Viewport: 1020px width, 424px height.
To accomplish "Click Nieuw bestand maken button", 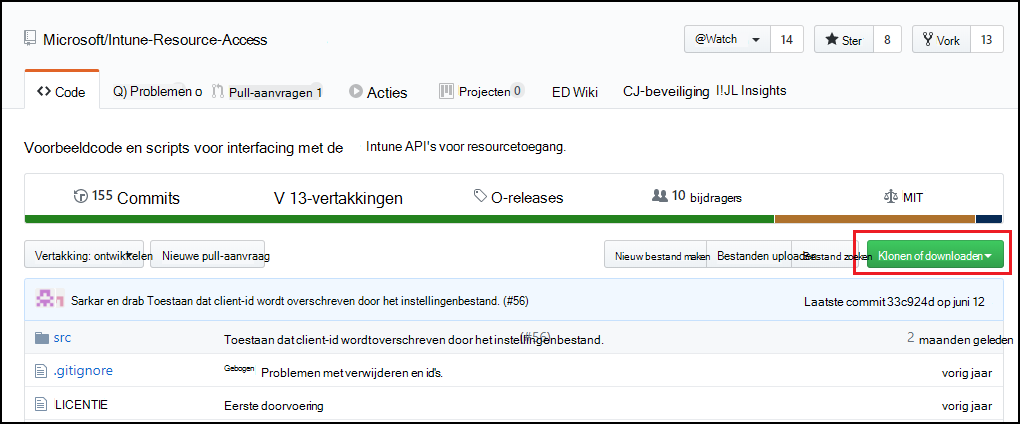I will [656, 256].
